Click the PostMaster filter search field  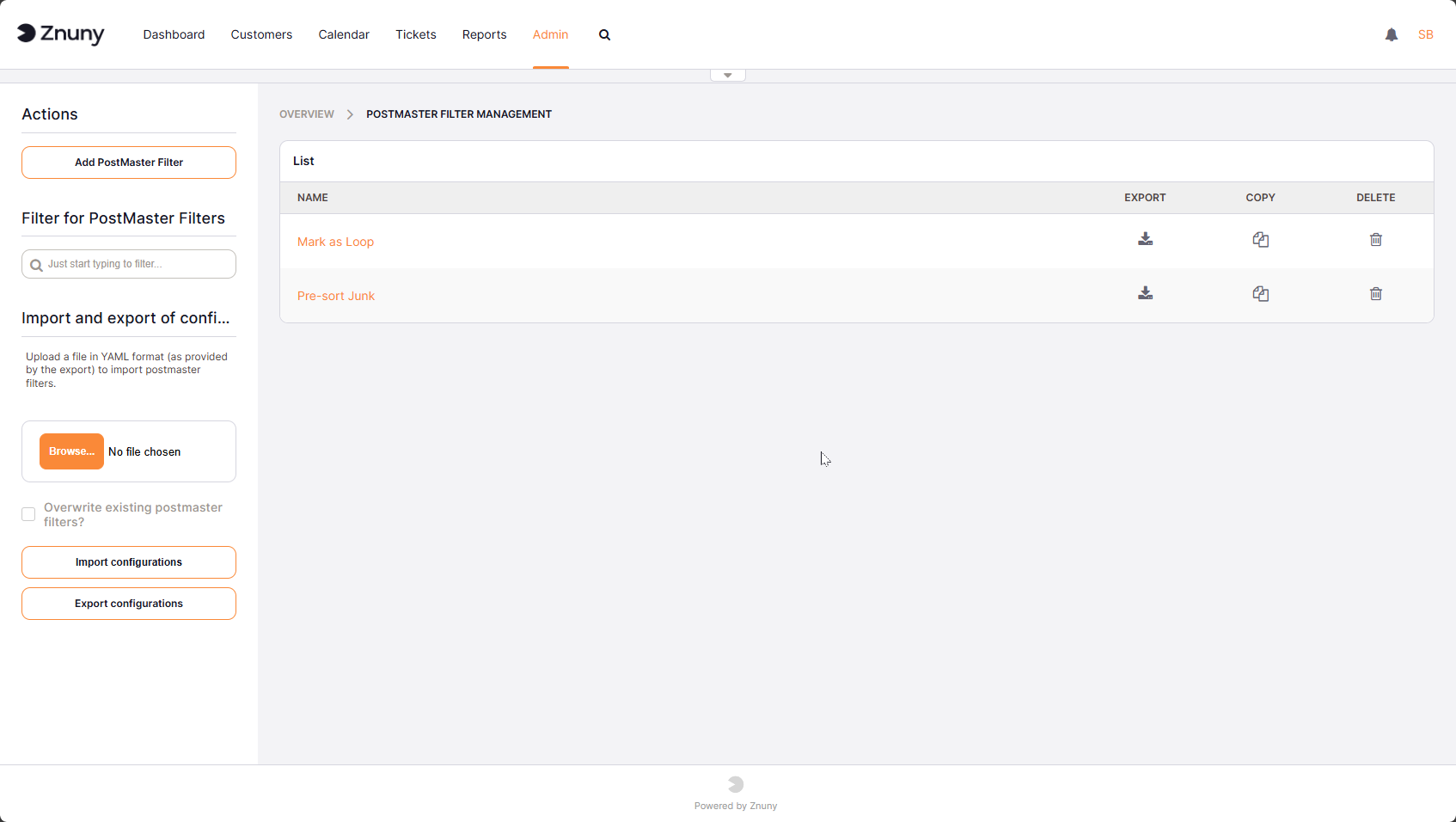coord(128,263)
